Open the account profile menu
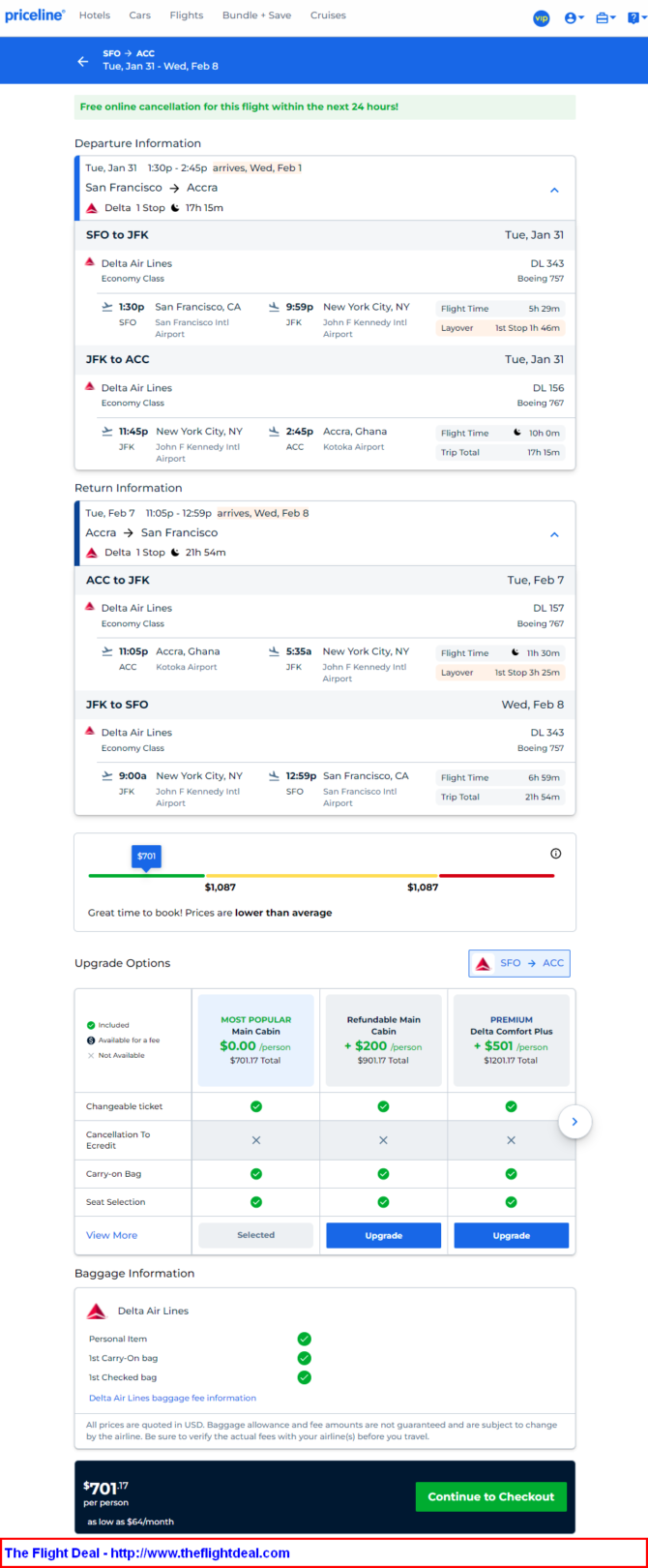The image size is (648, 1568). tap(574, 17)
